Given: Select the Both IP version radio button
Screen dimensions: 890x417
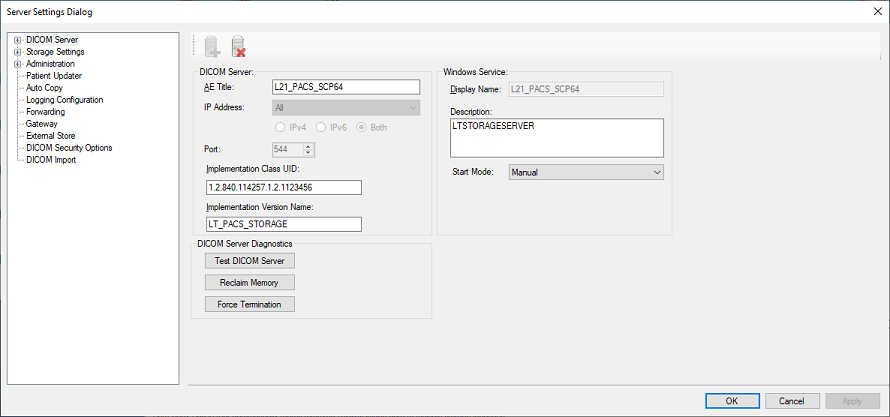Looking at the screenshot, I should (x=363, y=127).
